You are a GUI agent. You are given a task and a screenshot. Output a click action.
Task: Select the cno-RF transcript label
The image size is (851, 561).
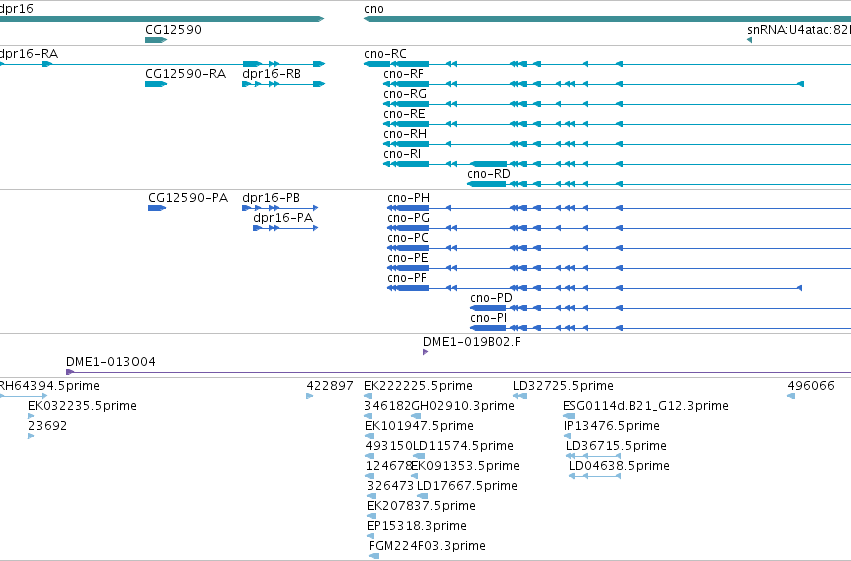pyautogui.click(x=403, y=74)
